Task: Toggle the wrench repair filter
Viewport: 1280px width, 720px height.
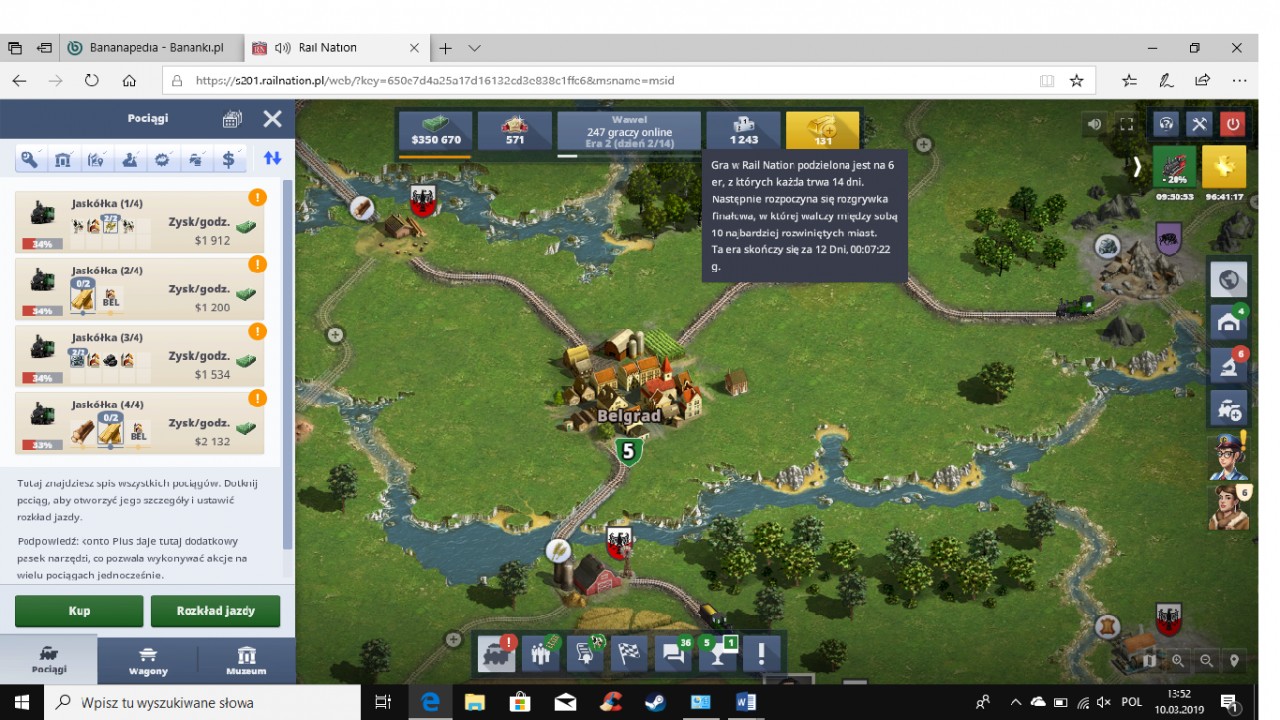Action: click(30, 159)
